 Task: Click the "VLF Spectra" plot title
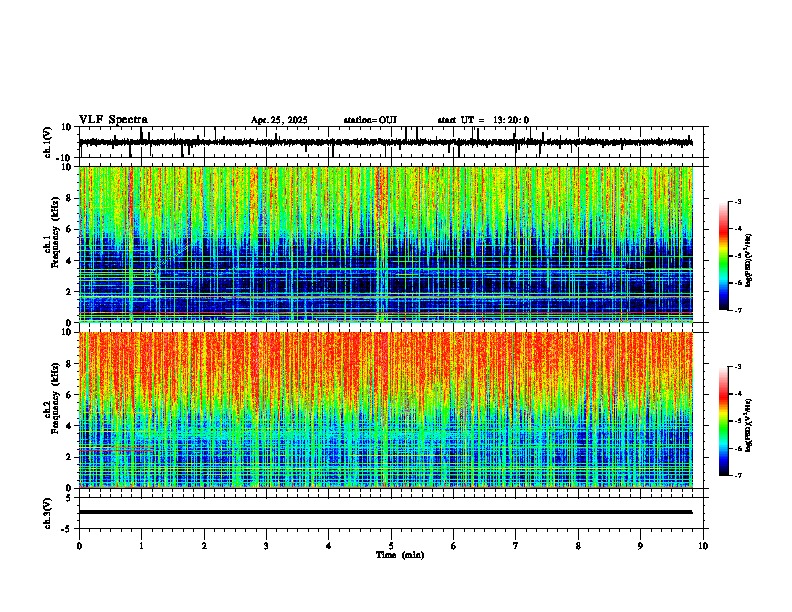click(113, 120)
